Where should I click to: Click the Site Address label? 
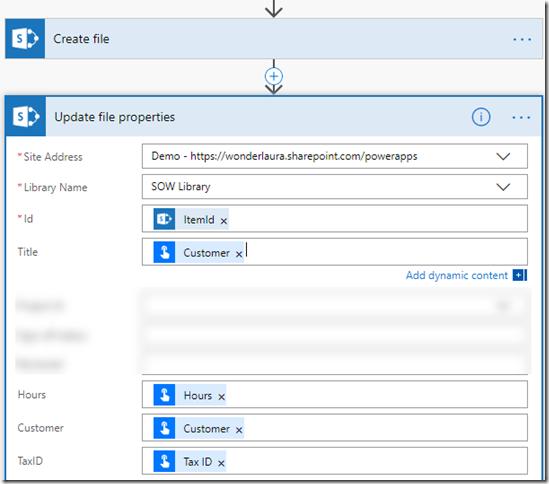tap(53, 157)
